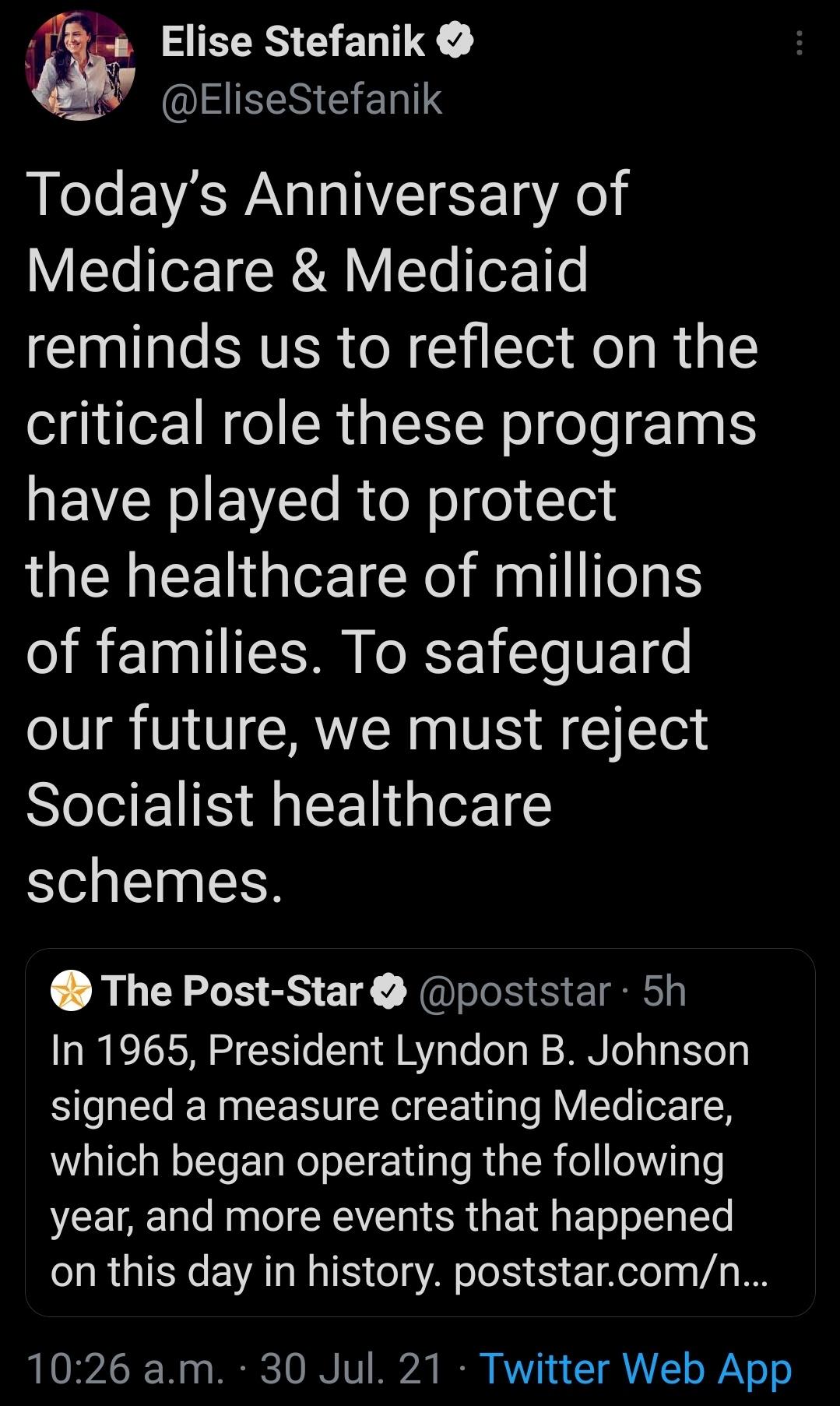
Task: Click the 5h timestamp on quoted tweet
Action: point(664,992)
